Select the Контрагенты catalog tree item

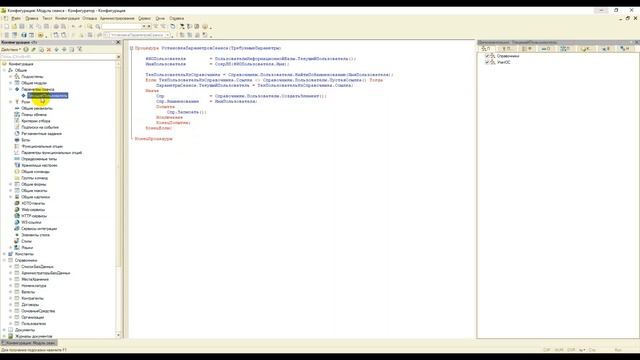tap(32, 298)
